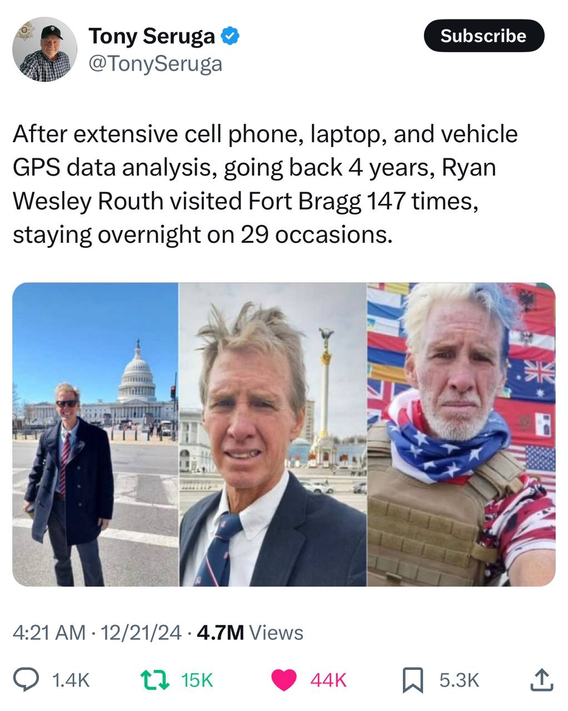Click the green repost arrows icon
This screenshot has width=568, height=711.
pos(155,681)
